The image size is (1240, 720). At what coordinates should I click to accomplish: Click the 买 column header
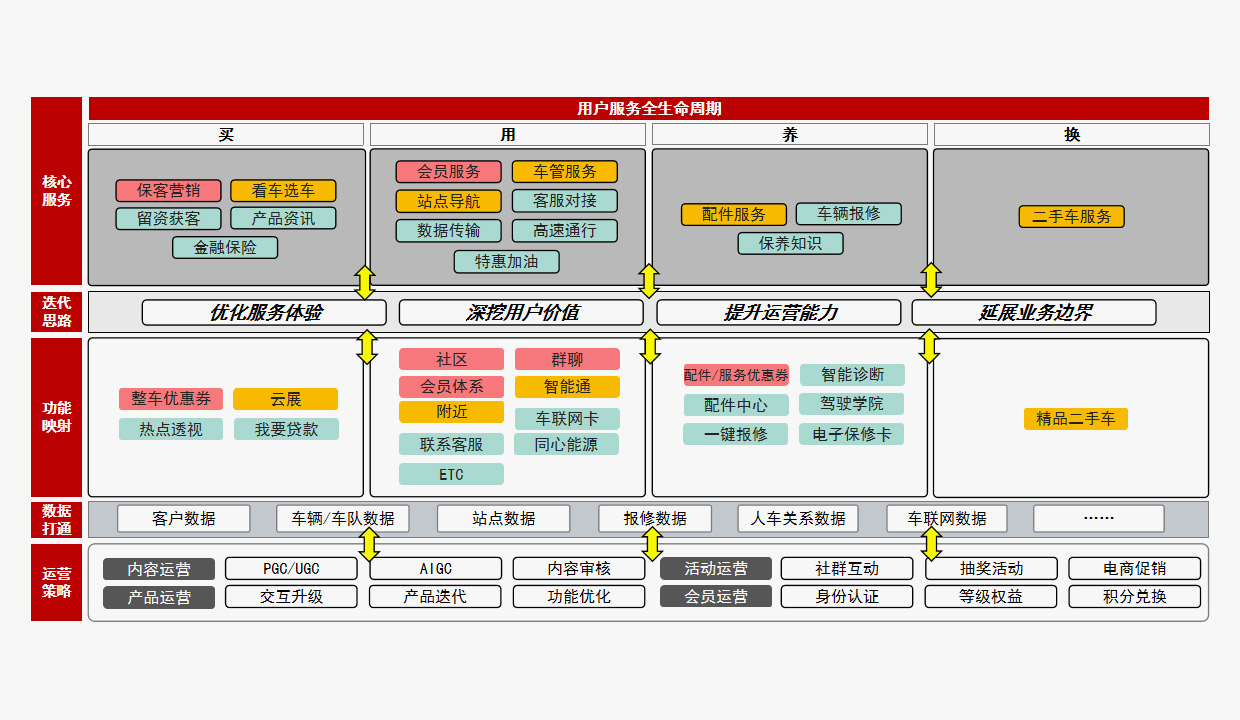[226, 135]
